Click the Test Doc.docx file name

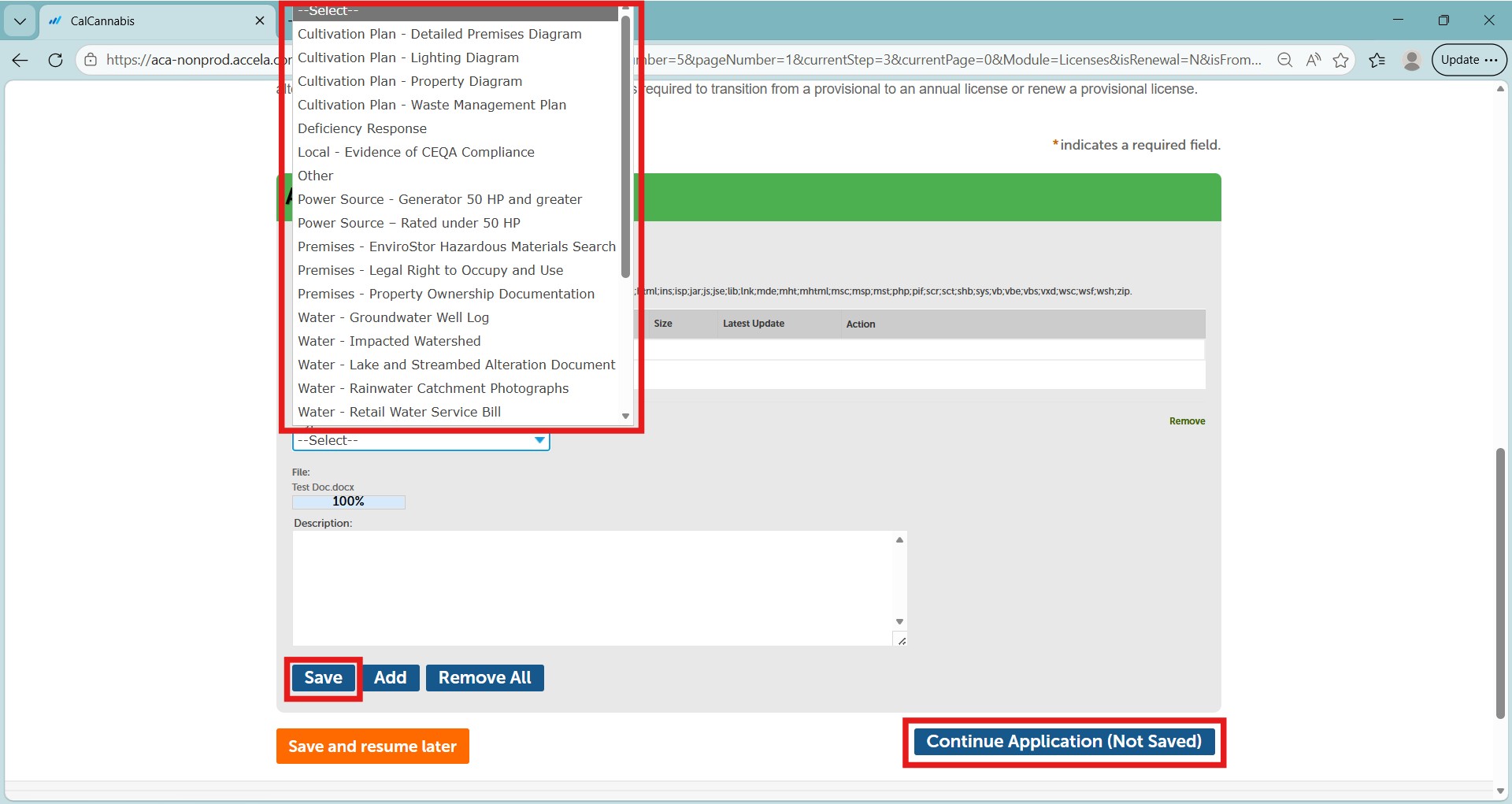click(x=323, y=487)
